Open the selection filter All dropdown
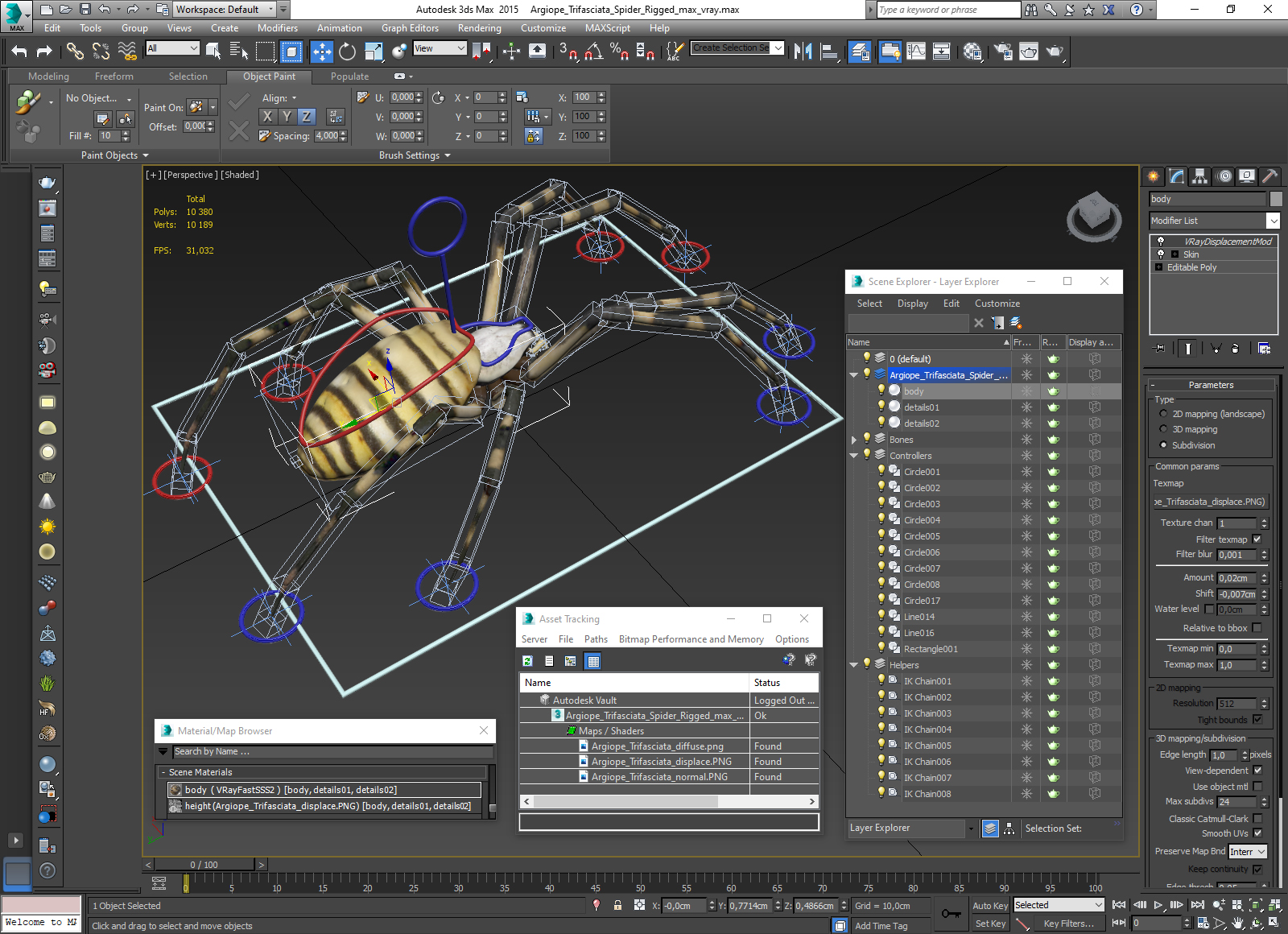The height and width of the screenshot is (934, 1288). (x=172, y=48)
